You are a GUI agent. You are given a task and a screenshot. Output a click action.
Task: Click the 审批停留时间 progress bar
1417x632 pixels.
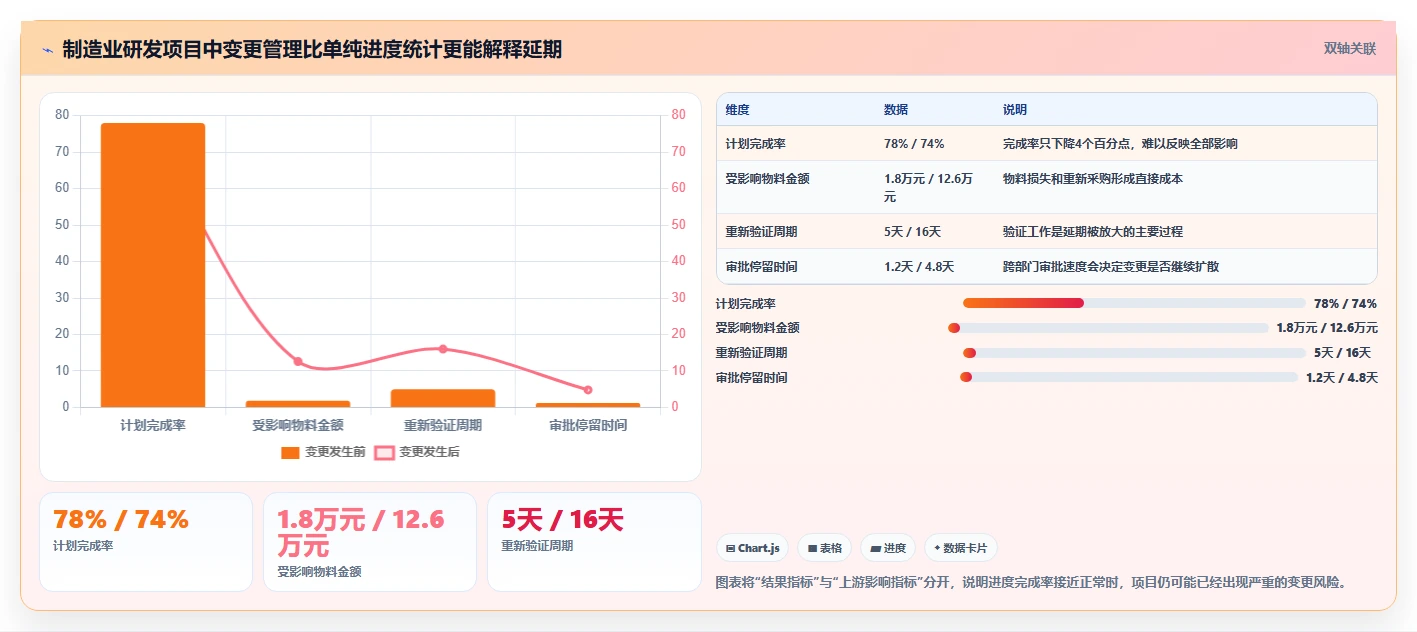point(1129,377)
